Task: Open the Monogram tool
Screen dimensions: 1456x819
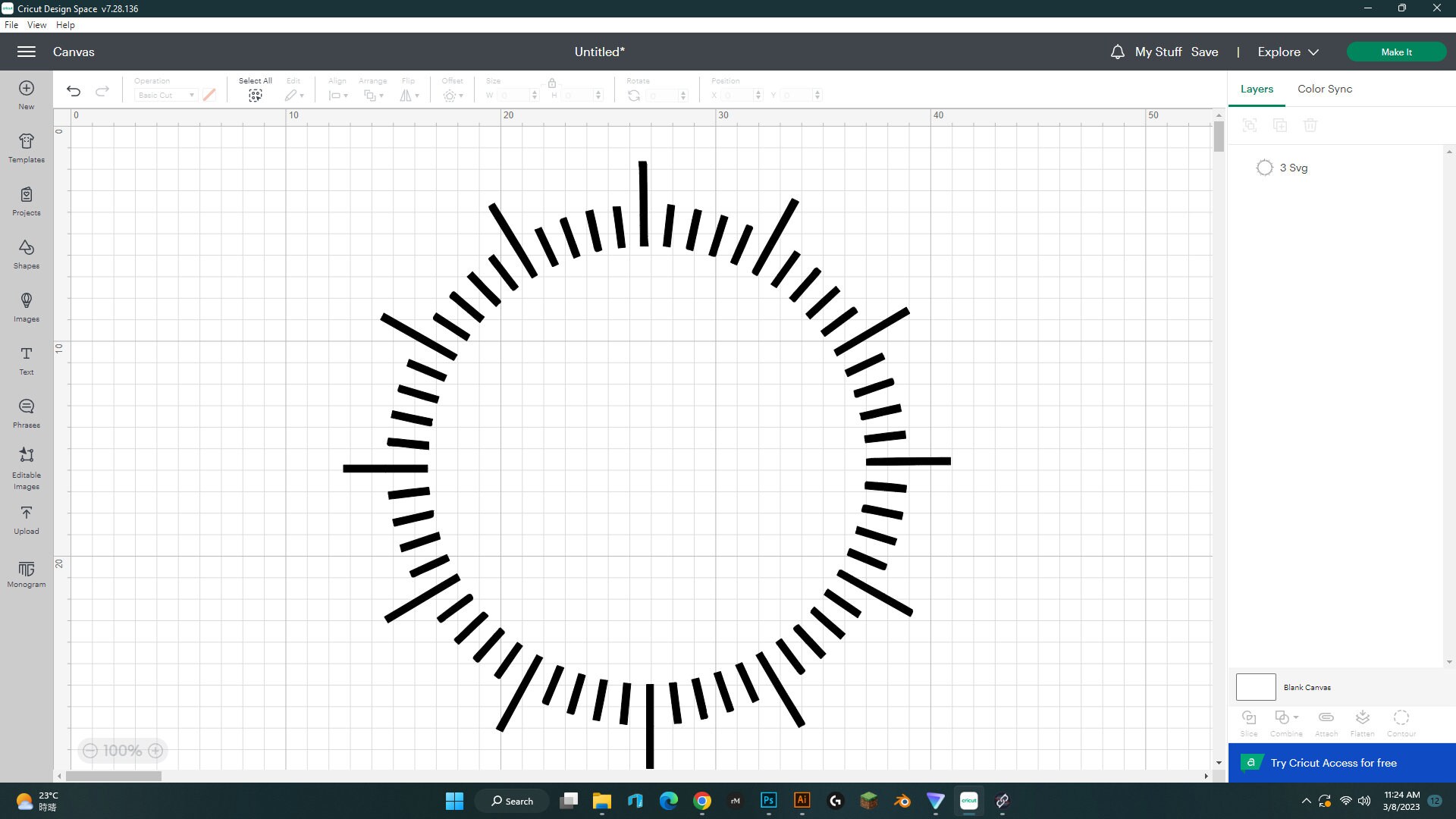Action: pos(26,574)
